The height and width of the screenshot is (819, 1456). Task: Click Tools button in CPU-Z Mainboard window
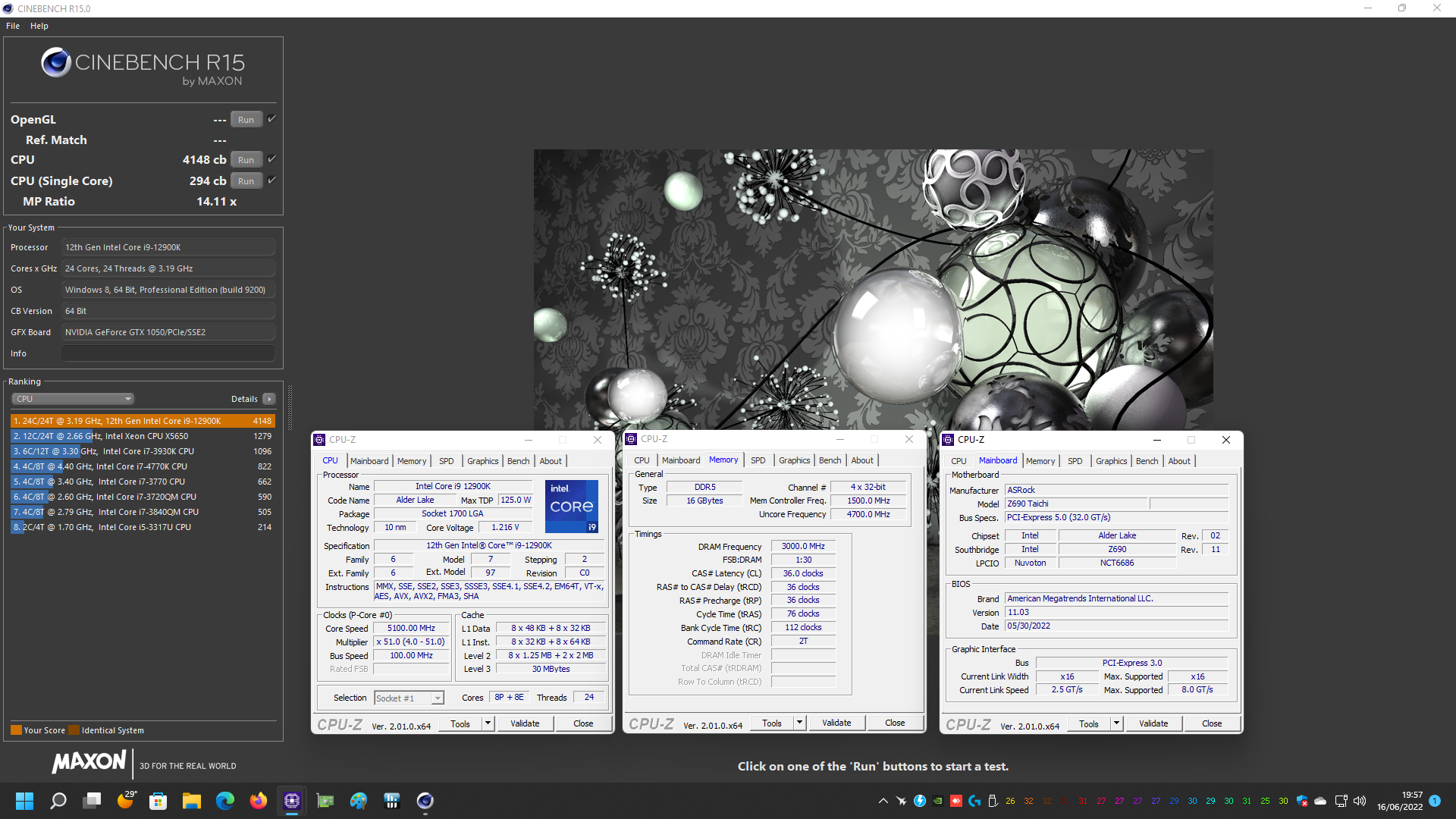tap(1089, 723)
